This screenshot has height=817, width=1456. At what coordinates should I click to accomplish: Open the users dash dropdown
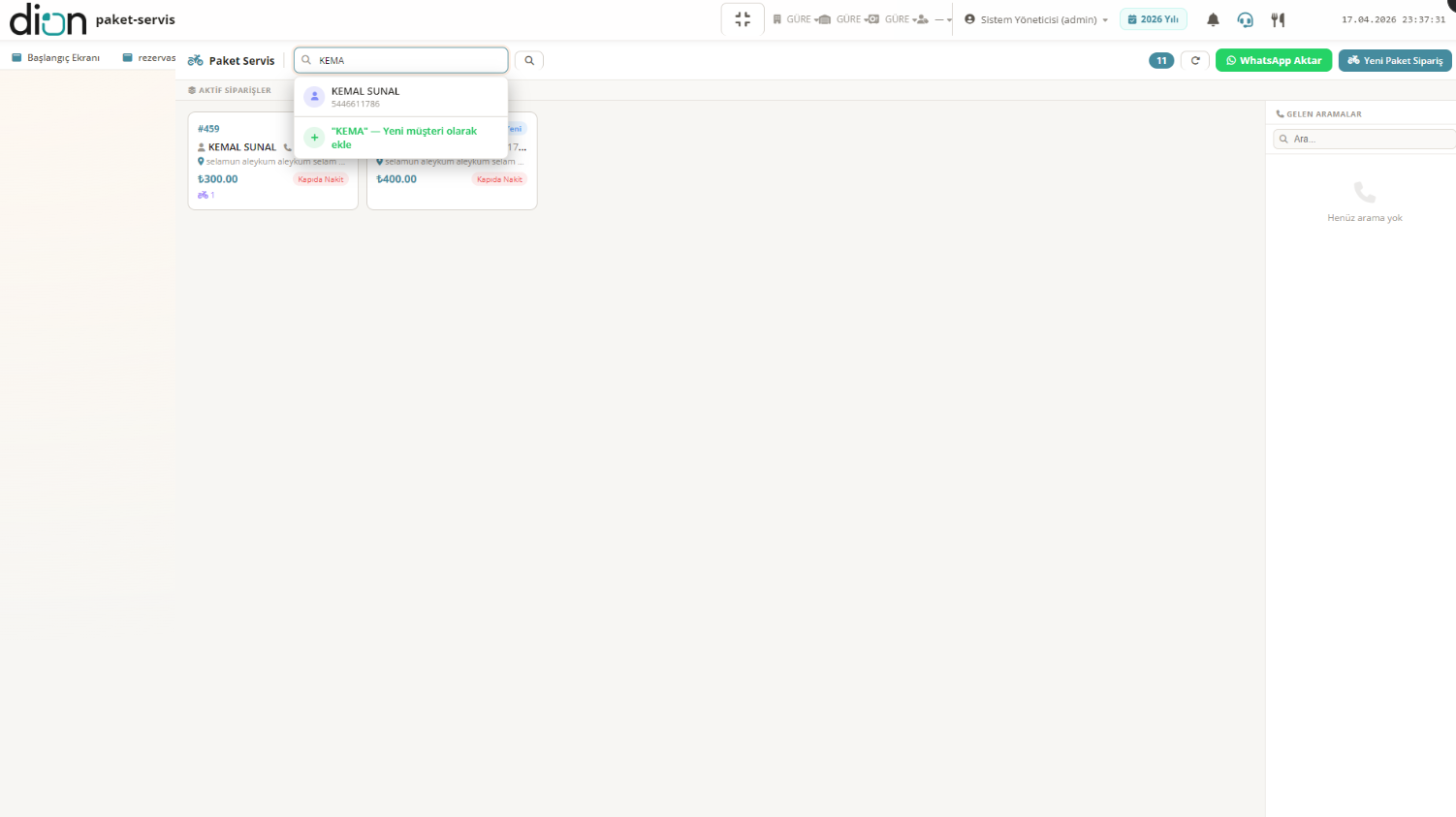click(x=935, y=19)
